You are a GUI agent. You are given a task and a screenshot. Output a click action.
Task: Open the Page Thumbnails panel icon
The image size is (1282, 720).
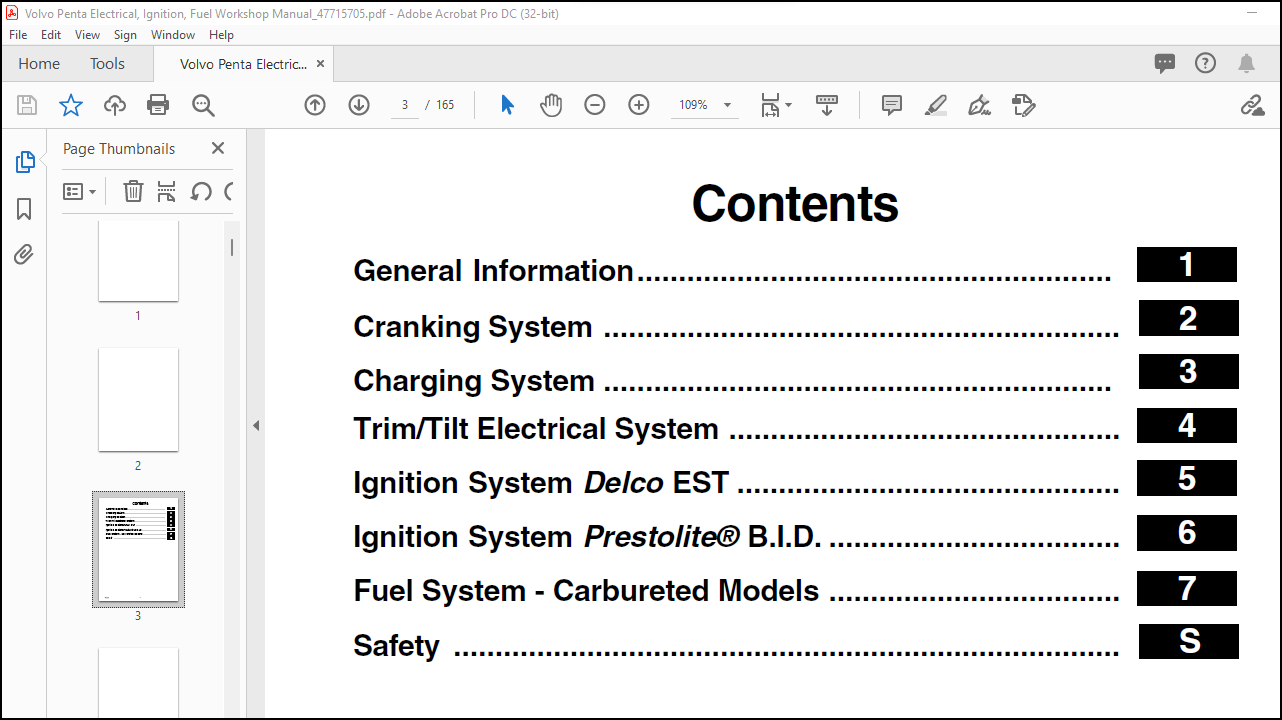(25, 162)
